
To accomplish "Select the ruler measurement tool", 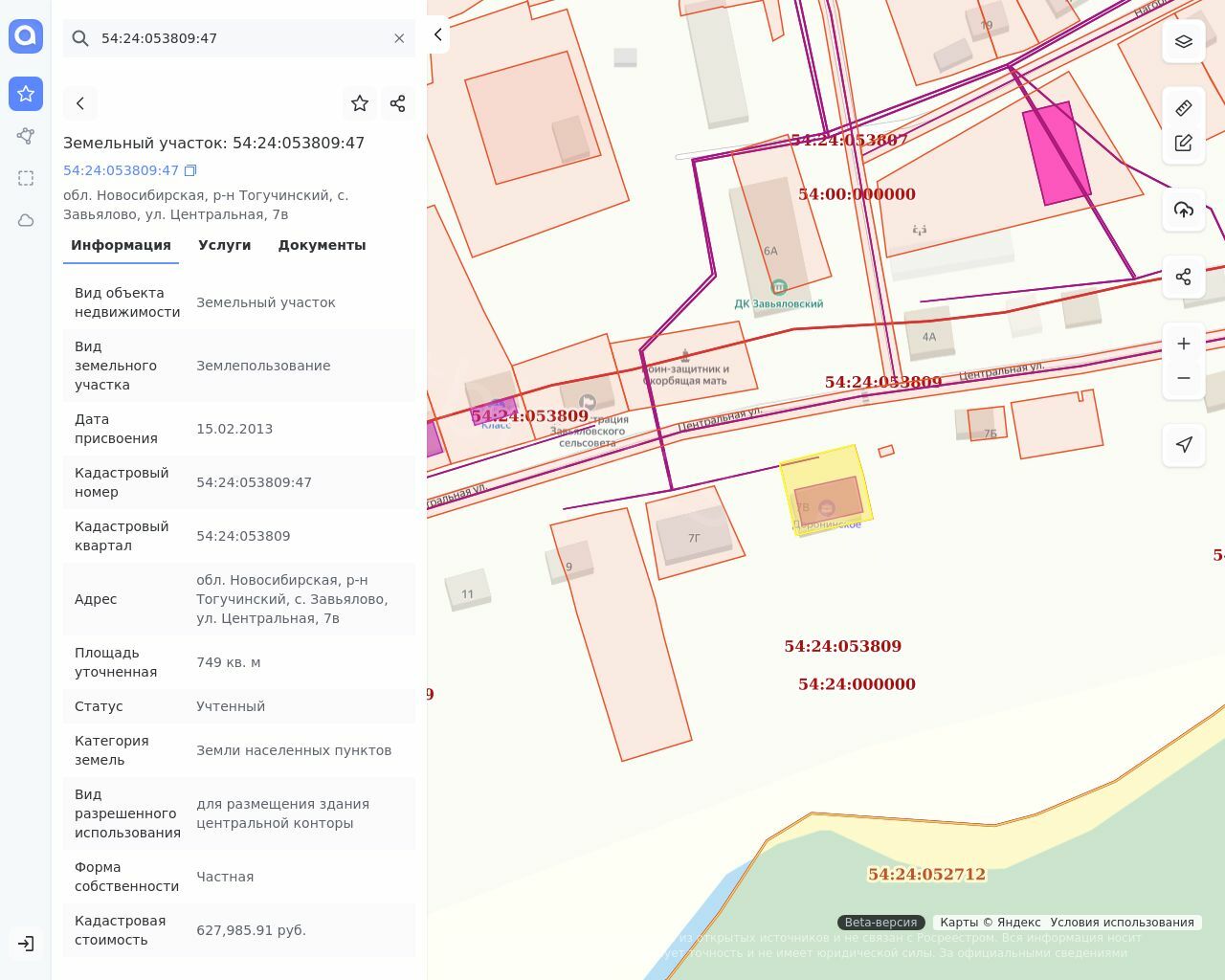I will pos(1184,108).
